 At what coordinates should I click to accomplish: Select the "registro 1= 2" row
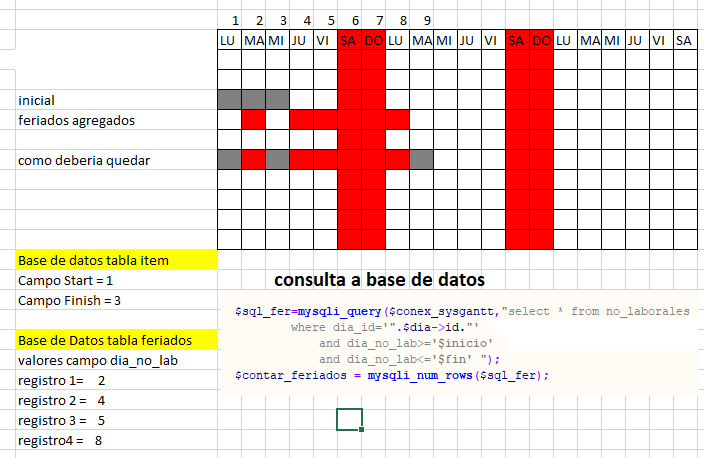click(x=116, y=380)
